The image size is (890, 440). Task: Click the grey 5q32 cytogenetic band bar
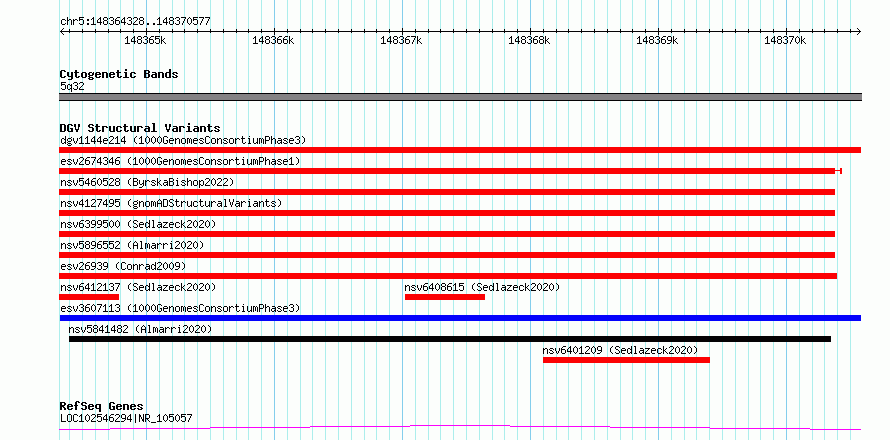(x=460, y=97)
